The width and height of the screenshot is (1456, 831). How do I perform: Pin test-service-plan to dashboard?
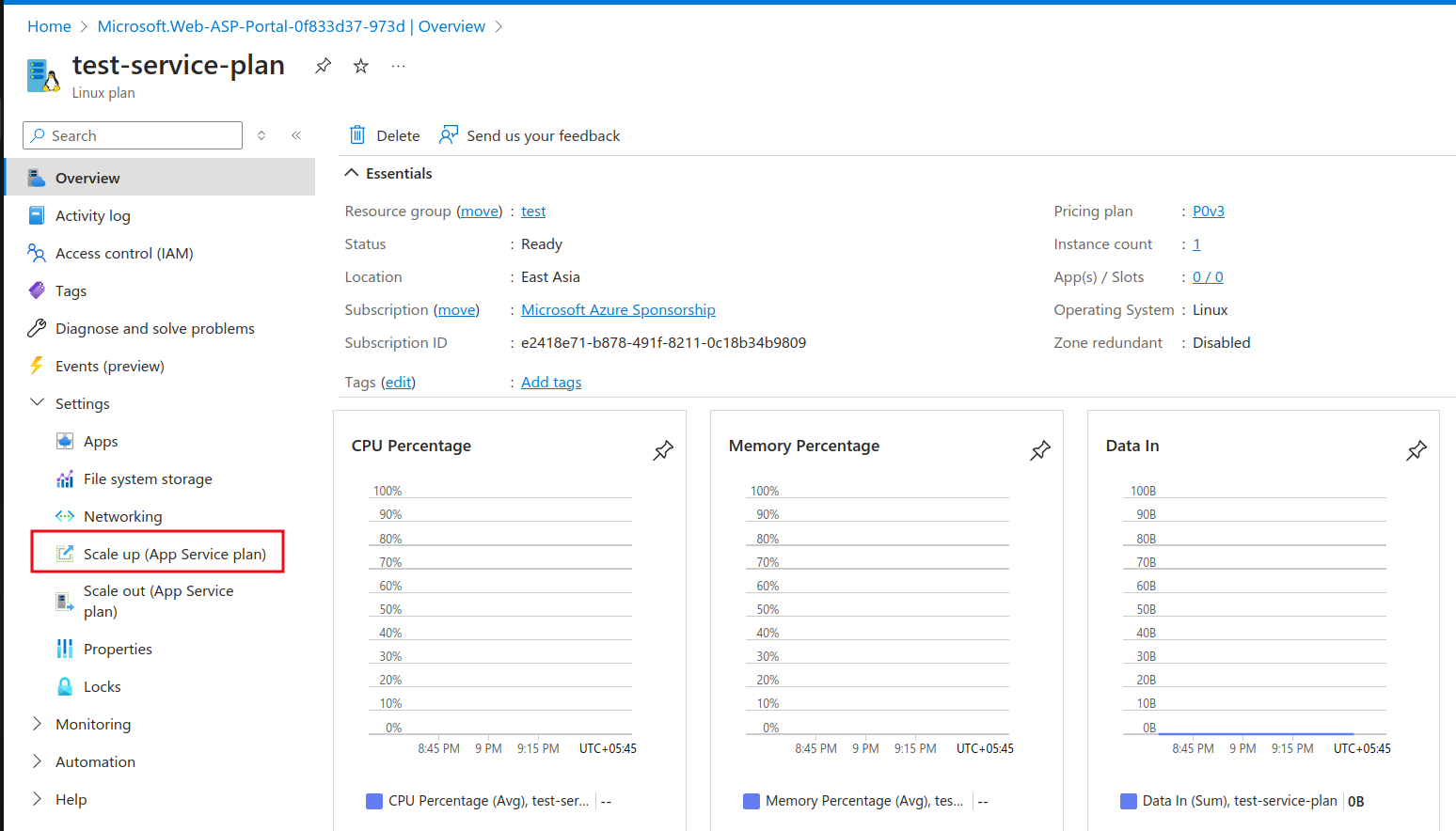pyautogui.click(x=323, y=66)
